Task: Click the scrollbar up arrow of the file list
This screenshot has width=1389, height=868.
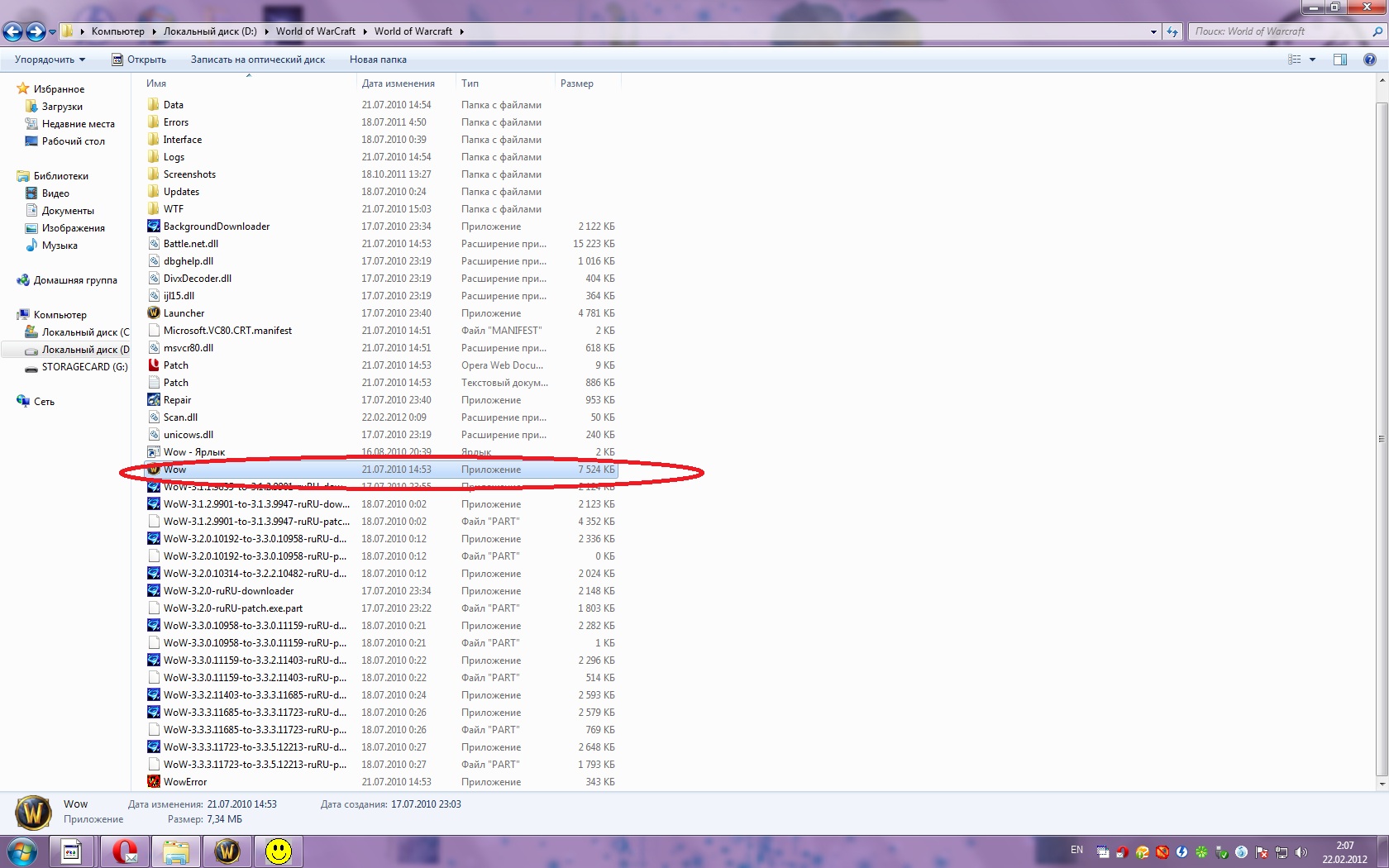Action: pos(1382,81)
